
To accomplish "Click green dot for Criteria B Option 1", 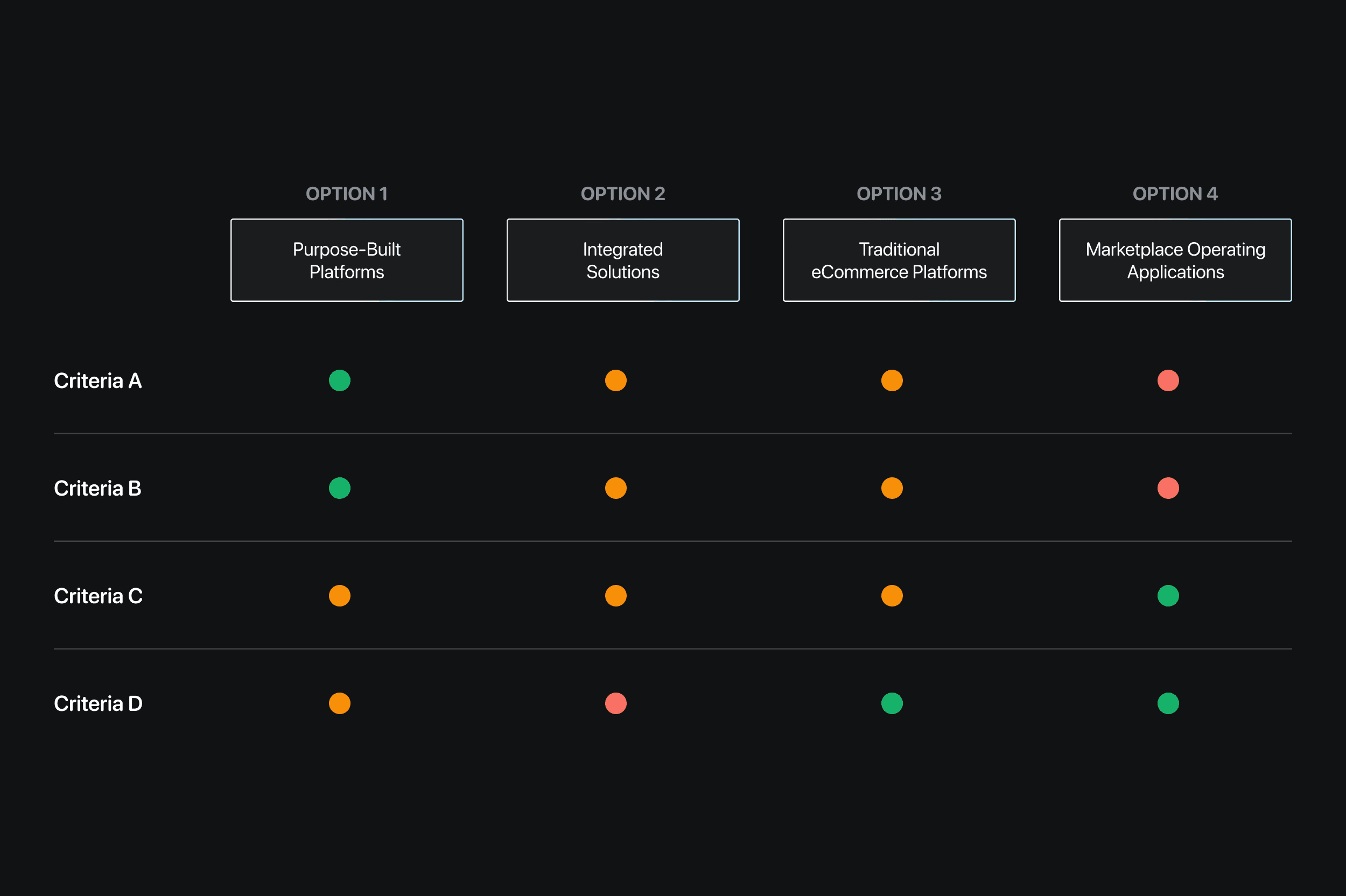I will tap(340, 488).
